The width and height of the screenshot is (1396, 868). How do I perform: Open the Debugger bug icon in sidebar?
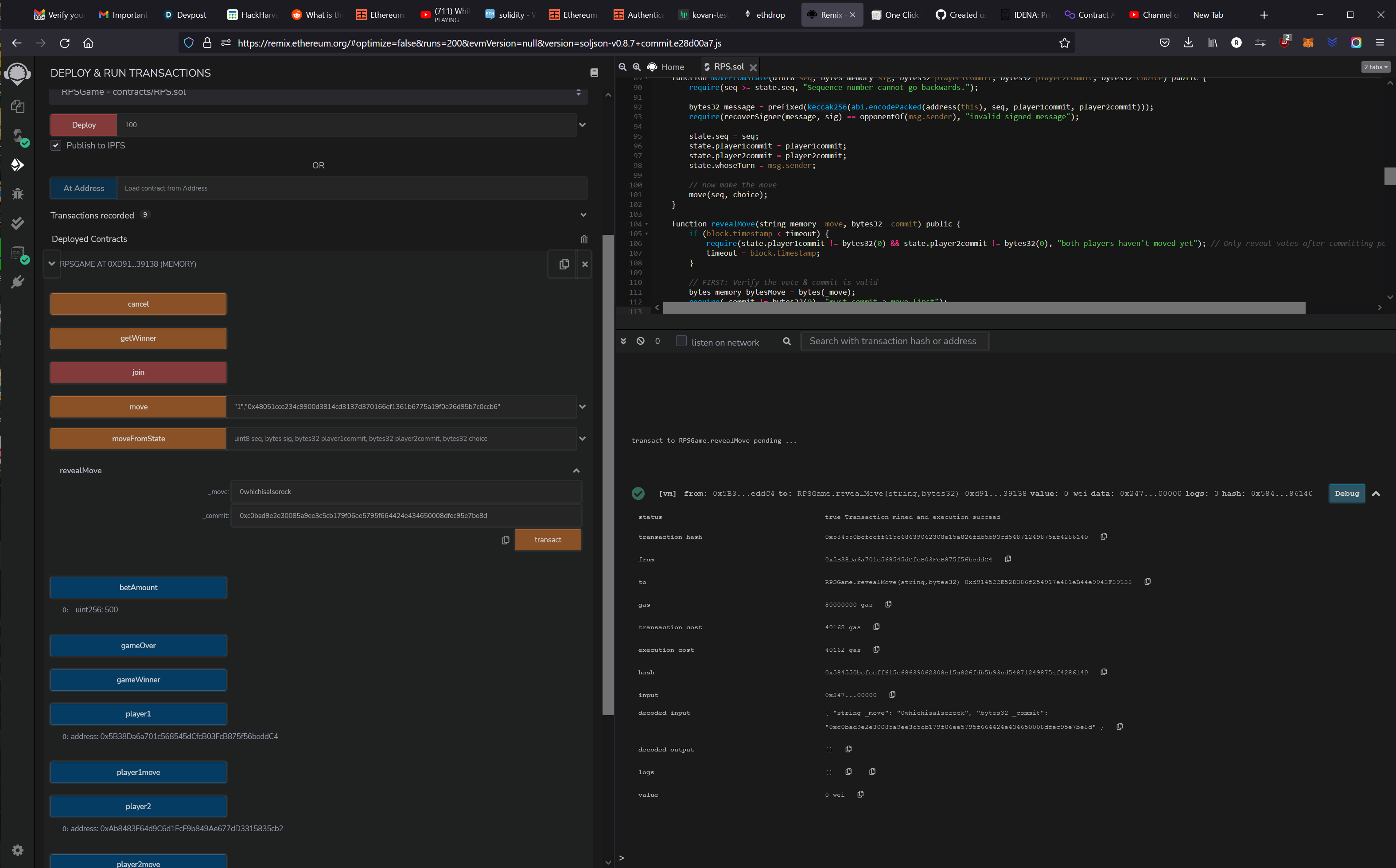pyautogui.click(x=18, y=194)
